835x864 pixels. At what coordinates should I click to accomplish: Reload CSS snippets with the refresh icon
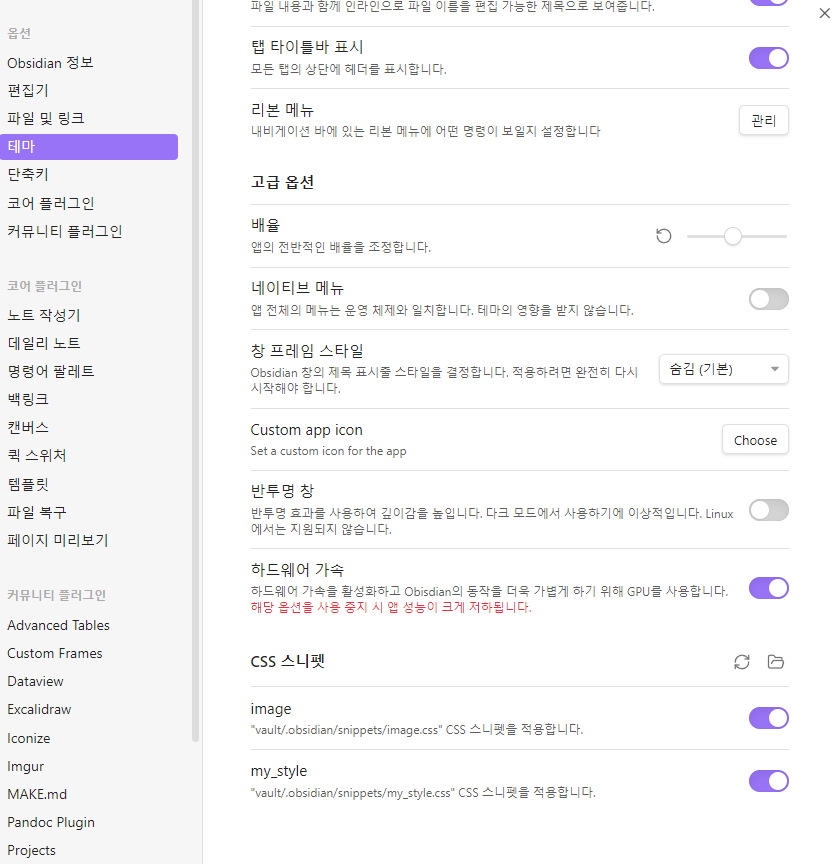click(742, 662)
